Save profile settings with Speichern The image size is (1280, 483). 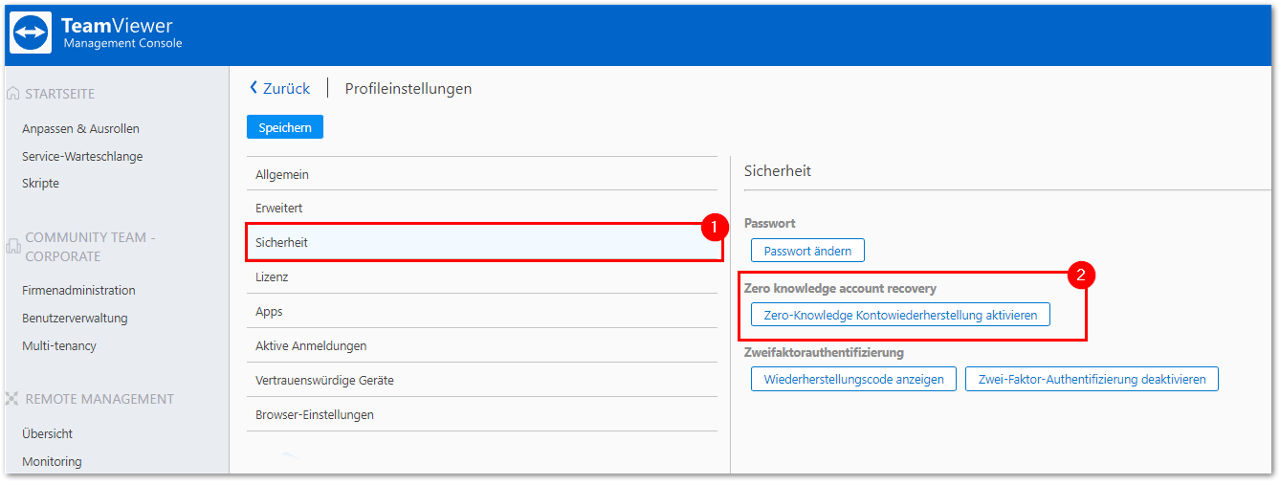click(x=285, y=127)
